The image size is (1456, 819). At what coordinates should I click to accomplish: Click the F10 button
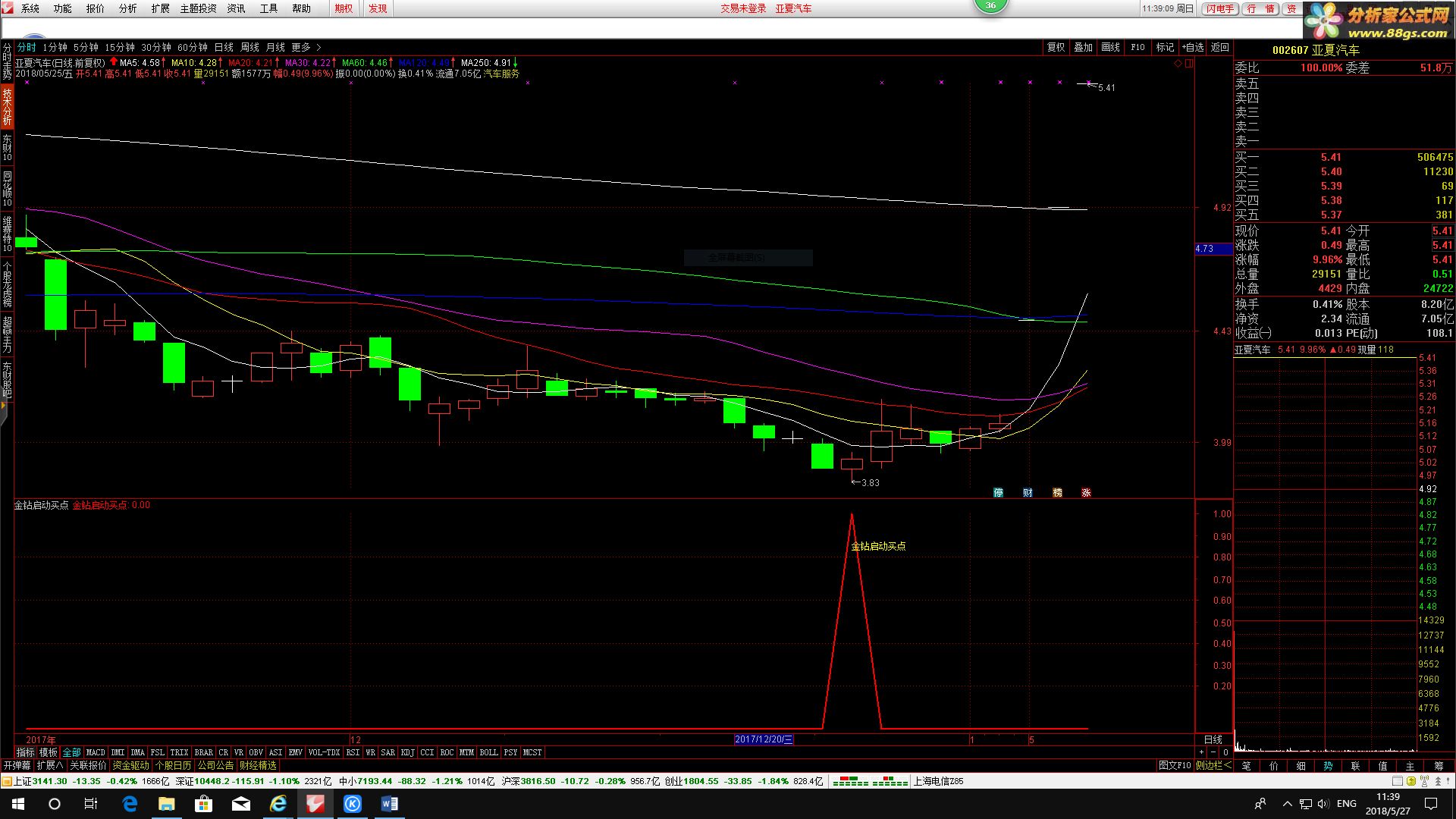coord(1137,47)
